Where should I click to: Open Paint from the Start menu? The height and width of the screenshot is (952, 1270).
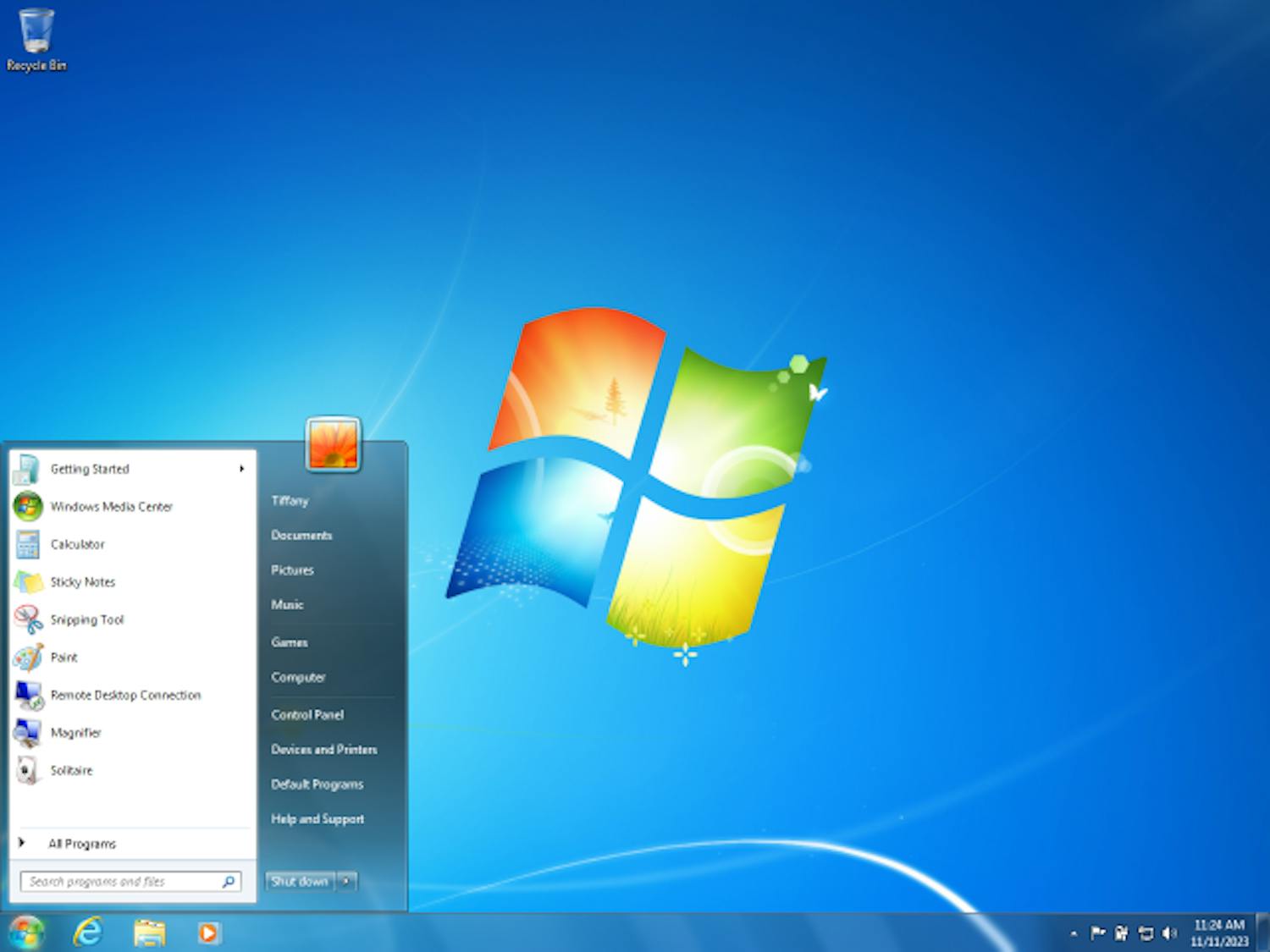(63, 658)
